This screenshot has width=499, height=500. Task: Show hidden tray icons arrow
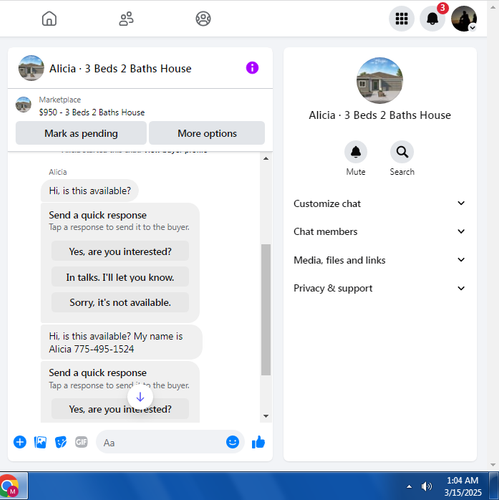pos(409,487)
